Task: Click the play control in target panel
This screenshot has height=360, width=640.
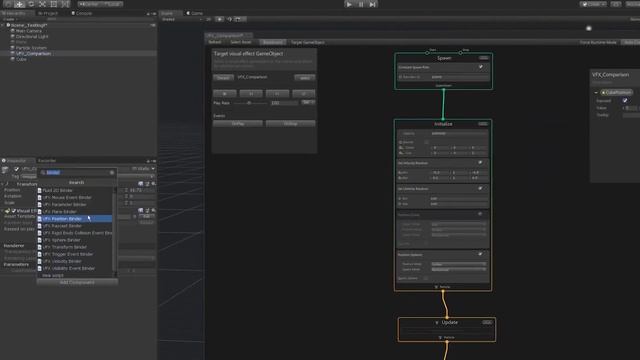Action: [224, 93]
